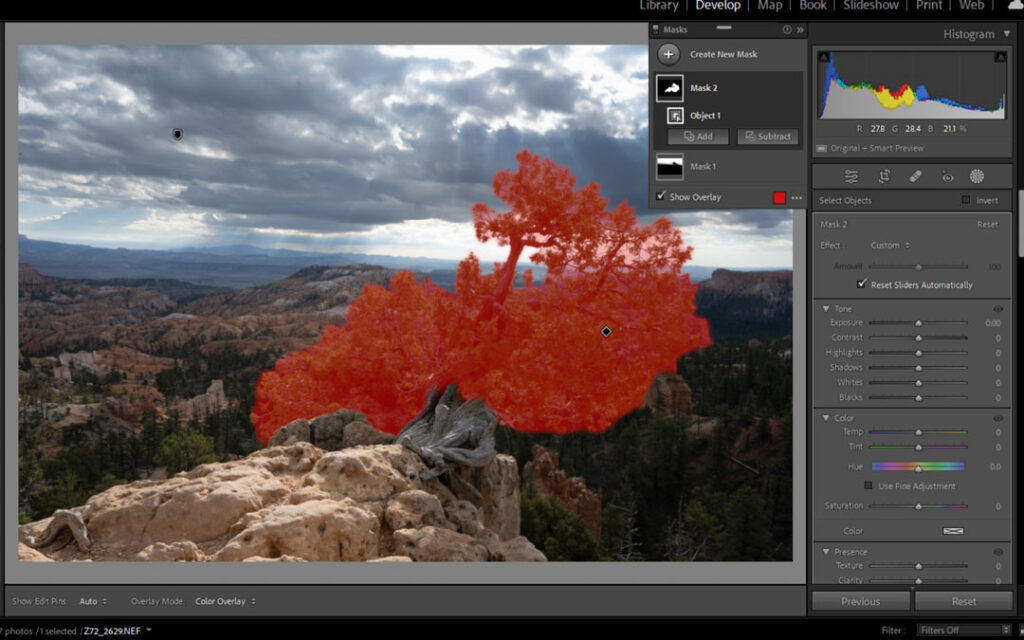Select the Mask 2 diamond pin on tree

click(606, 332)
